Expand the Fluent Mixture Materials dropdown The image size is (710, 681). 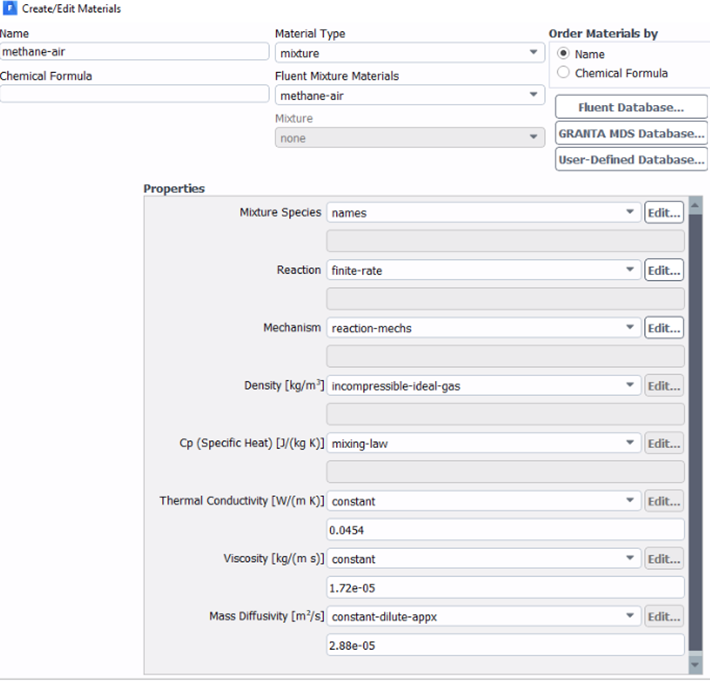pyautogui.click(x=409, y=96)
